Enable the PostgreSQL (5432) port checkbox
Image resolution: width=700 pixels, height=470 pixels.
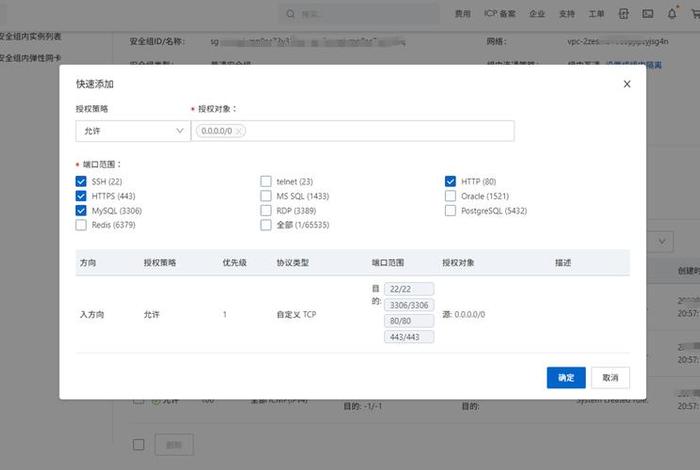coord(450,211)
